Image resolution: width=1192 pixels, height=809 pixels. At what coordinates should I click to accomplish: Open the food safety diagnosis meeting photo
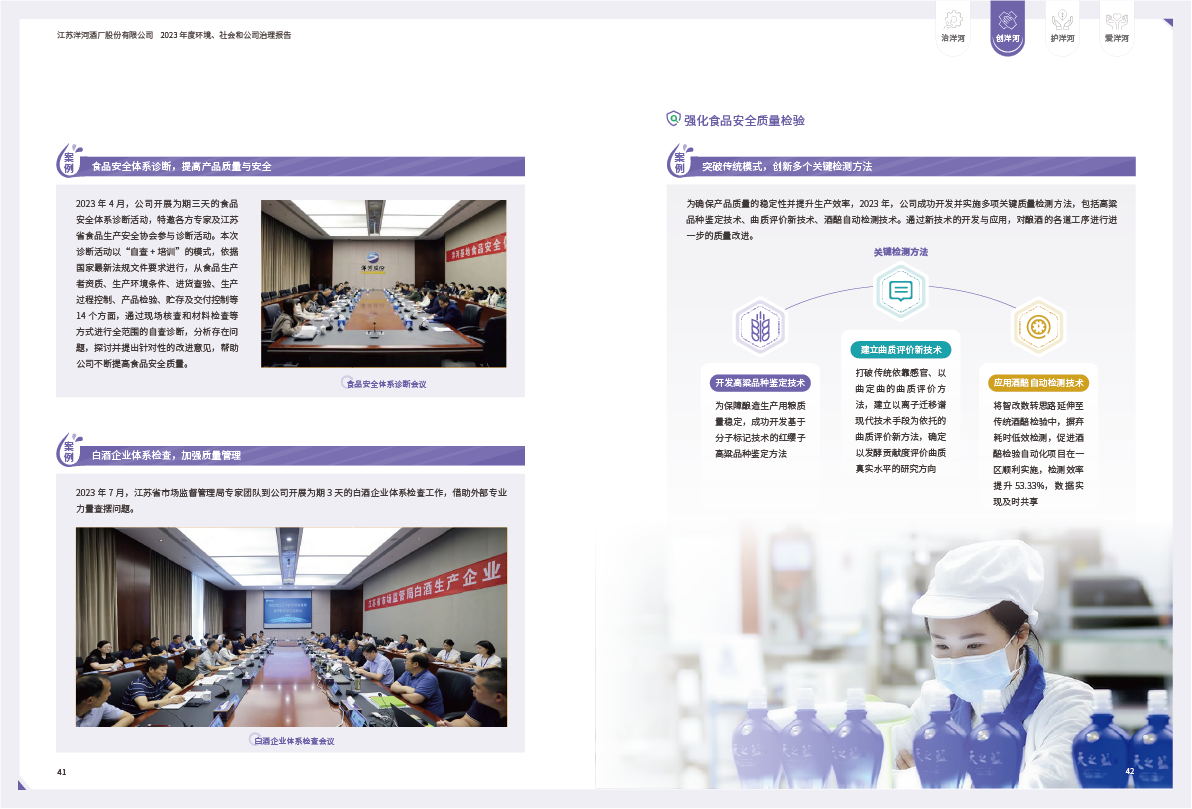[383, 284]
